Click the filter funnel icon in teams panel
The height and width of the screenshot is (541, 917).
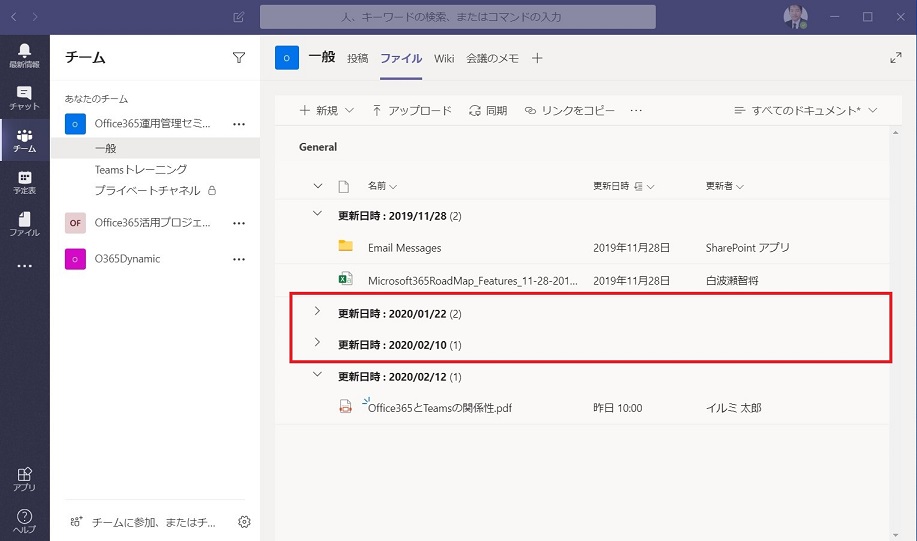point(239,57)
